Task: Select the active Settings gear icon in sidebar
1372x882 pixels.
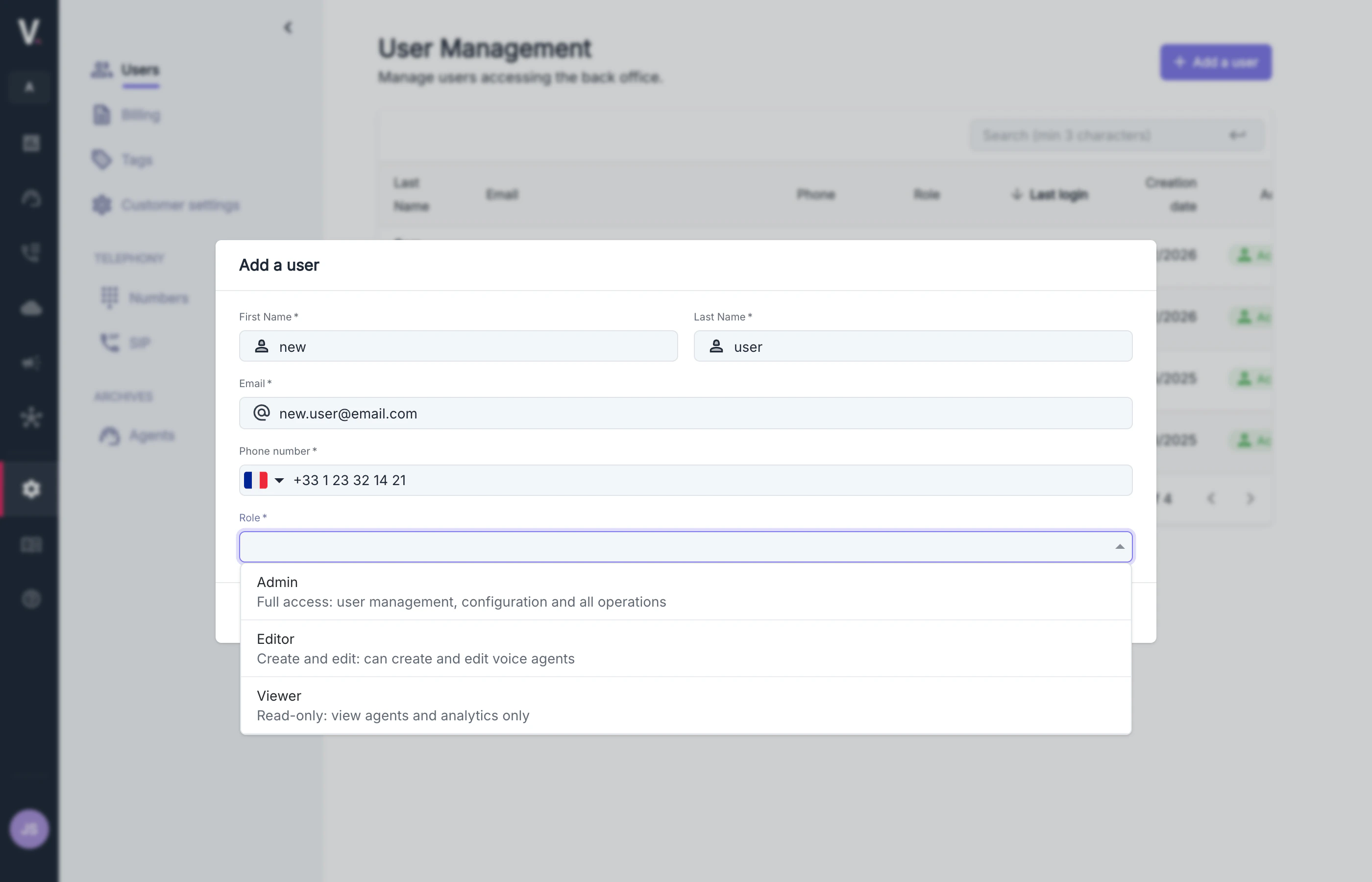Action: (30, 489)
